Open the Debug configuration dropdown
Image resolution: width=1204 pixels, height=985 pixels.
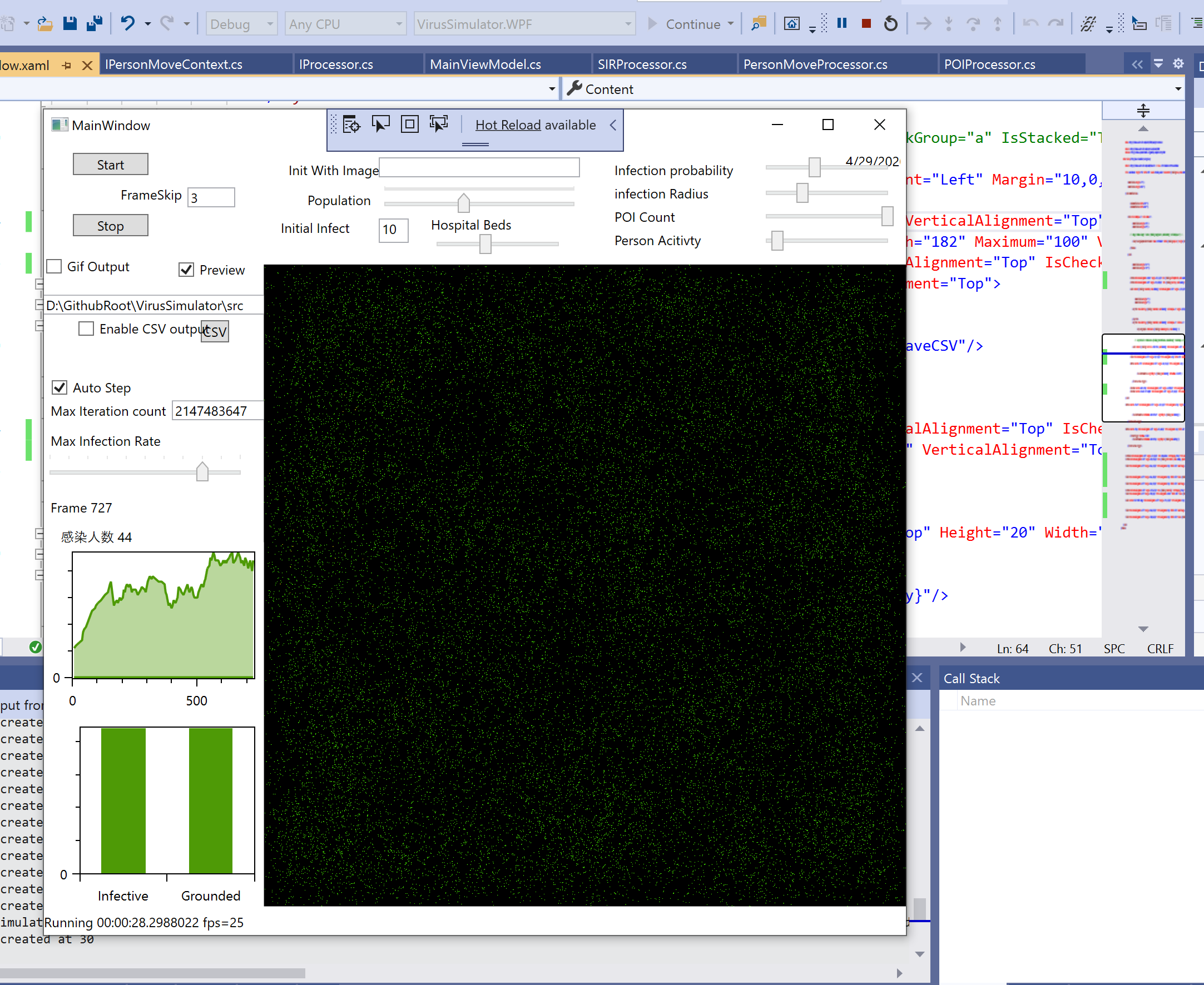(241, 24)
